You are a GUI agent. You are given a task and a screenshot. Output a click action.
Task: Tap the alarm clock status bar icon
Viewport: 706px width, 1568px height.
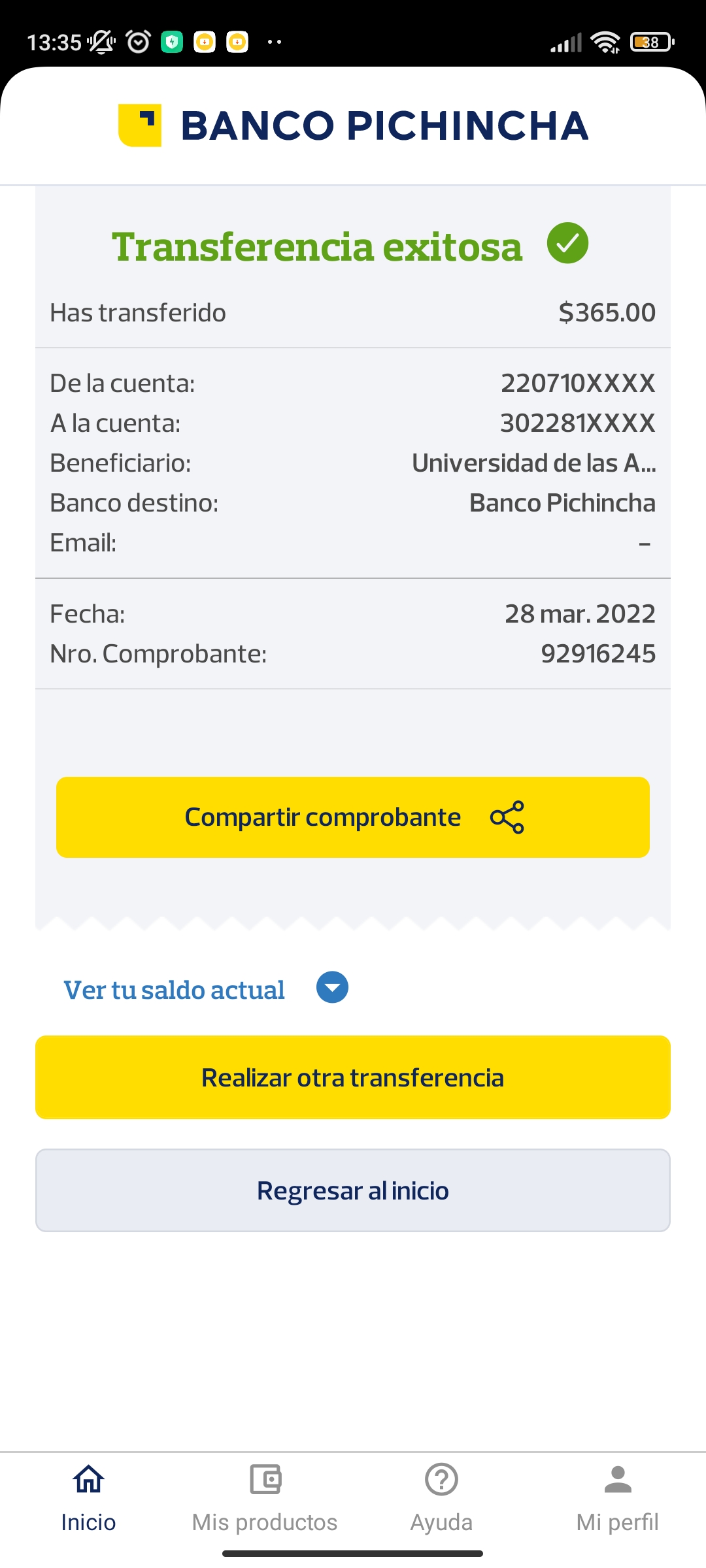tap(138, 42)
